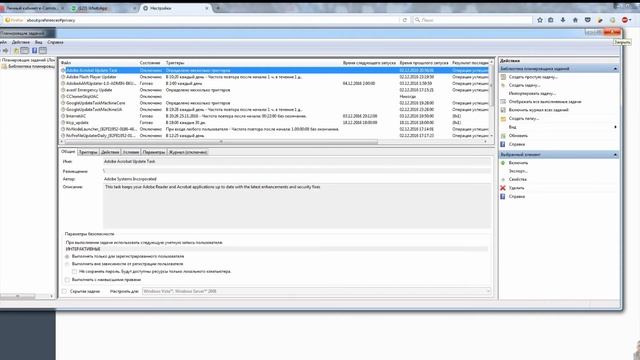Select the CCleanerSkipUAC task row

pyautogui.click(x=274, y=96)
